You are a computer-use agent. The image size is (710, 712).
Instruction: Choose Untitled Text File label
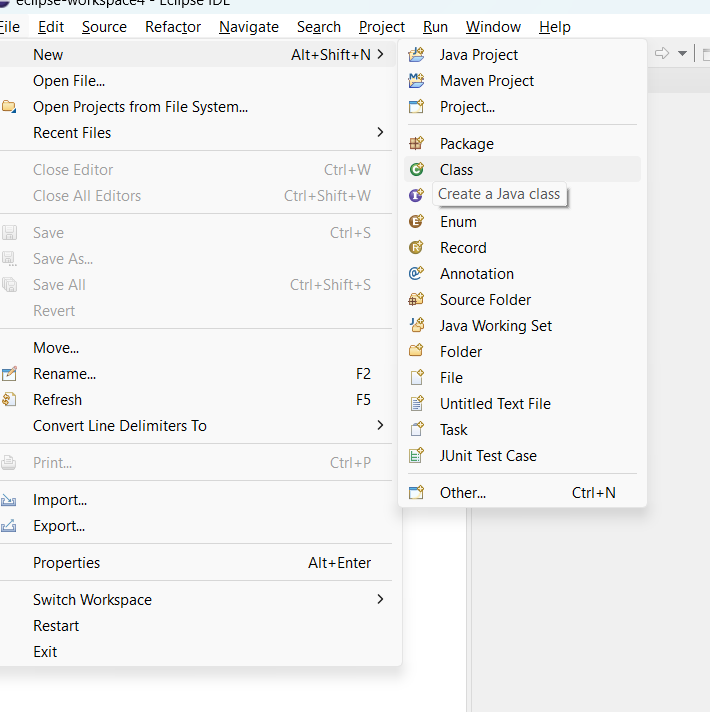tap(495, 404)
